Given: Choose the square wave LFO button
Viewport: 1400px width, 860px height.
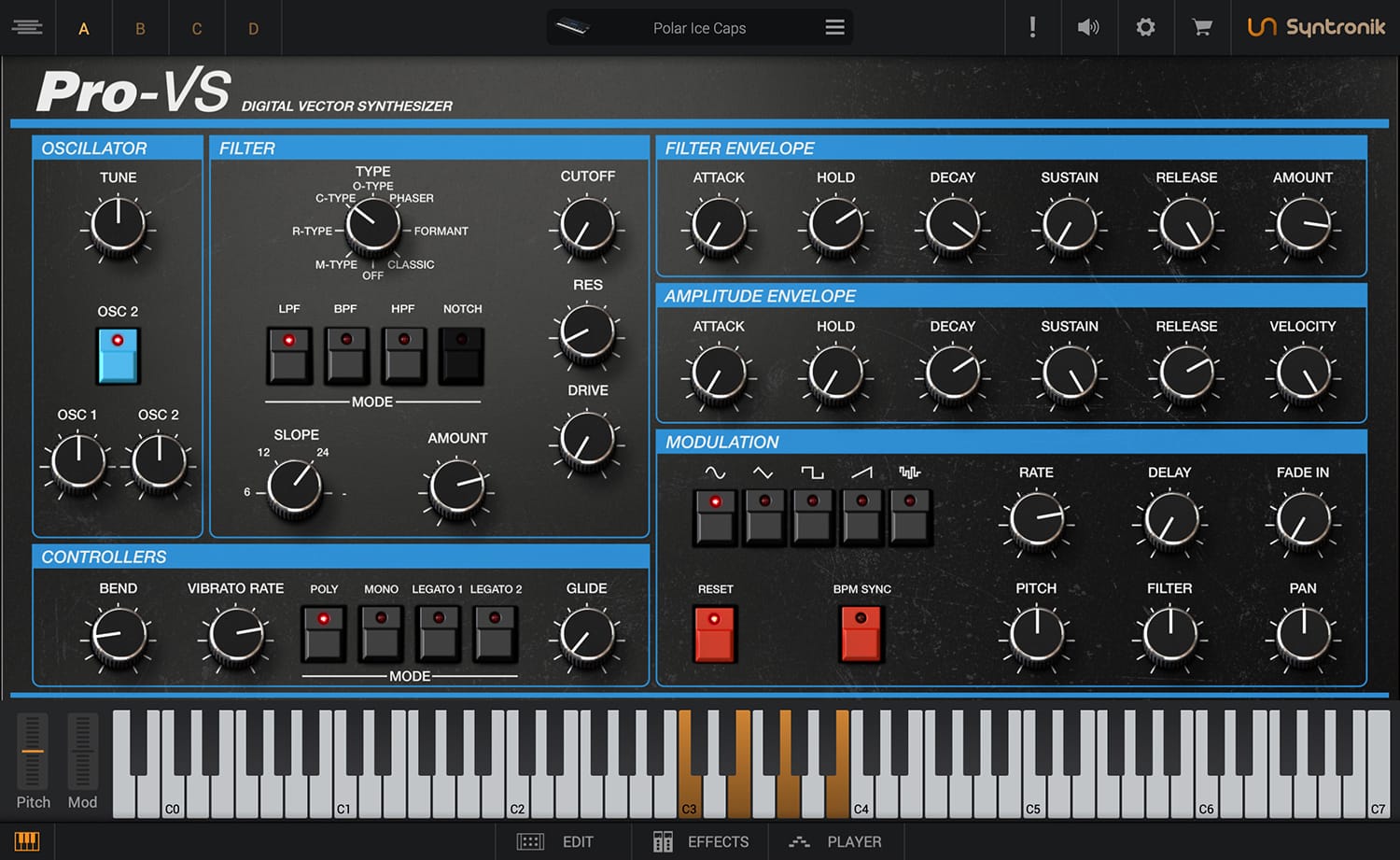Looking at the screenshot, I should (813, 516).
